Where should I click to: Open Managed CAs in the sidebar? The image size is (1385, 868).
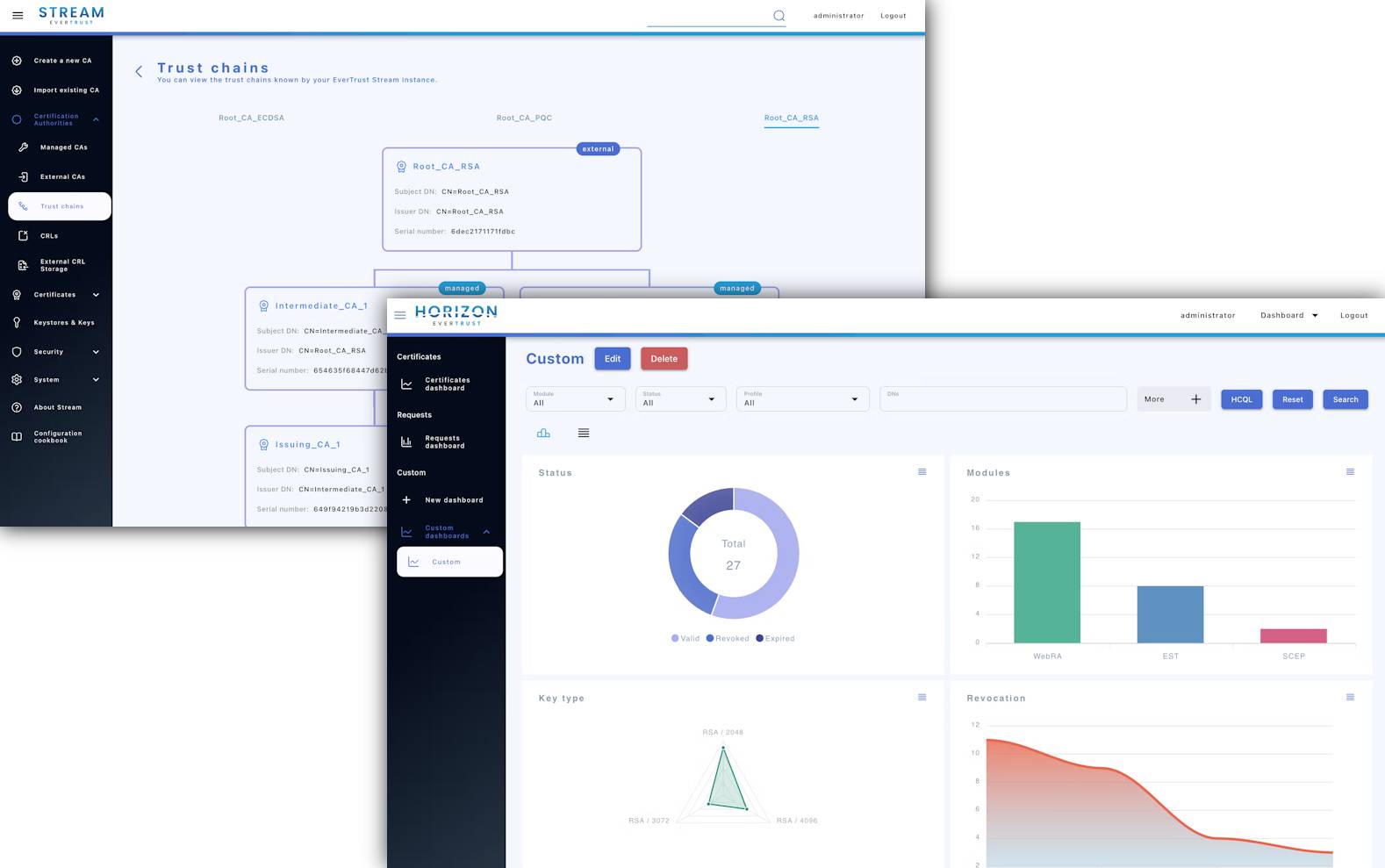63,147
